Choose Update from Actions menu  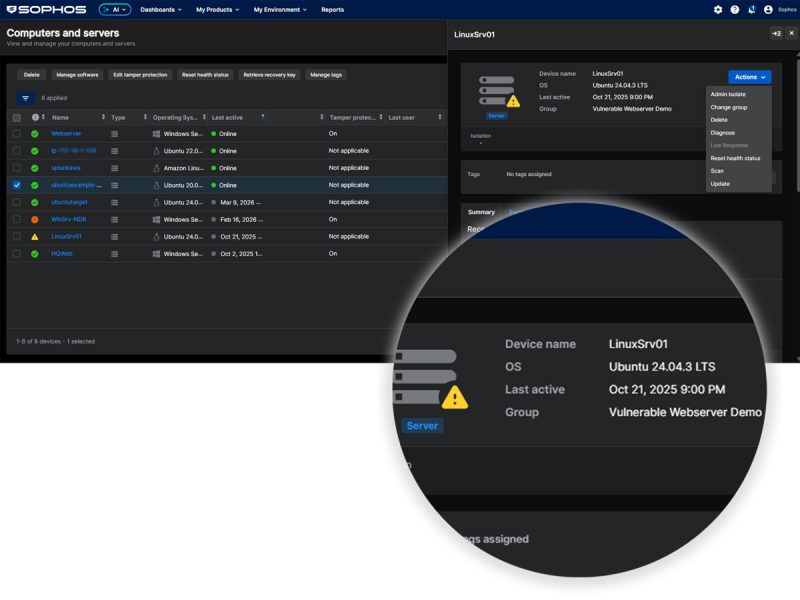(x=720, y=184)
